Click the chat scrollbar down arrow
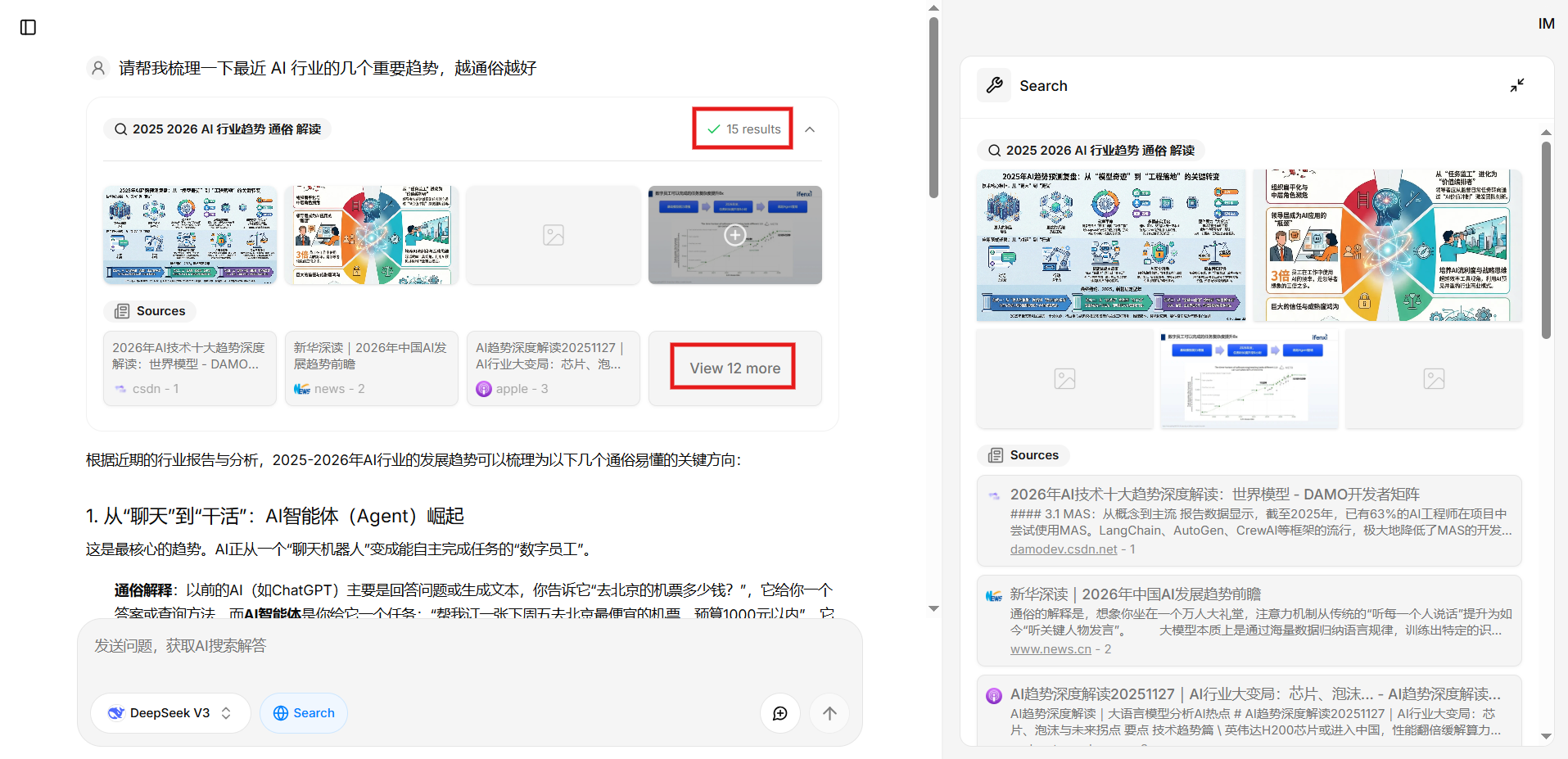 (933, 608)
